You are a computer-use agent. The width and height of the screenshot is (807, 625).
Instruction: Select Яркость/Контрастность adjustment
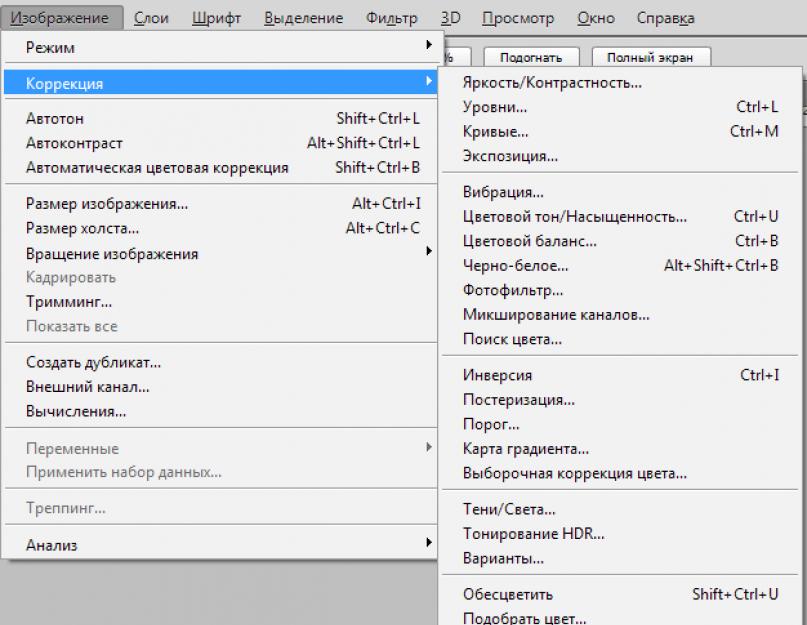pyautogui.click(x=552, y=83)
